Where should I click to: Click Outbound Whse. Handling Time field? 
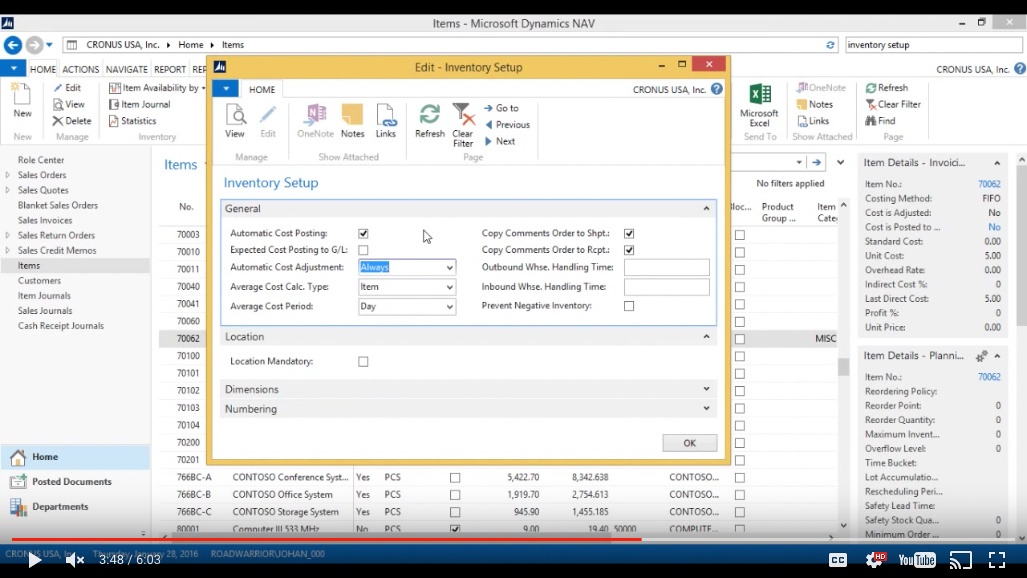(x=666, y=267)
